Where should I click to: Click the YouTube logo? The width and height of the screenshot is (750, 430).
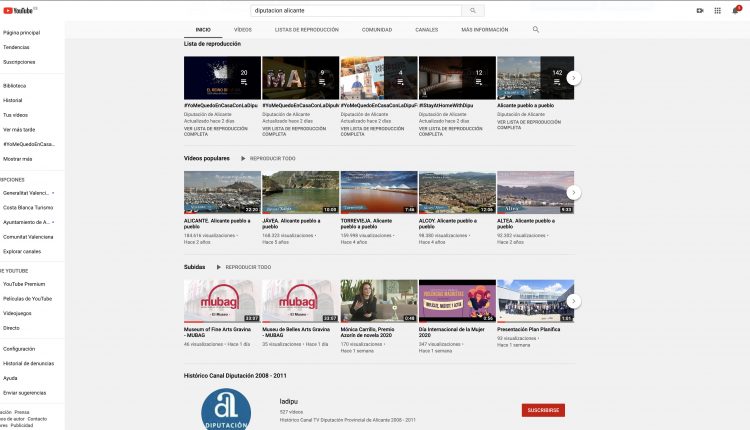(17, 10)
